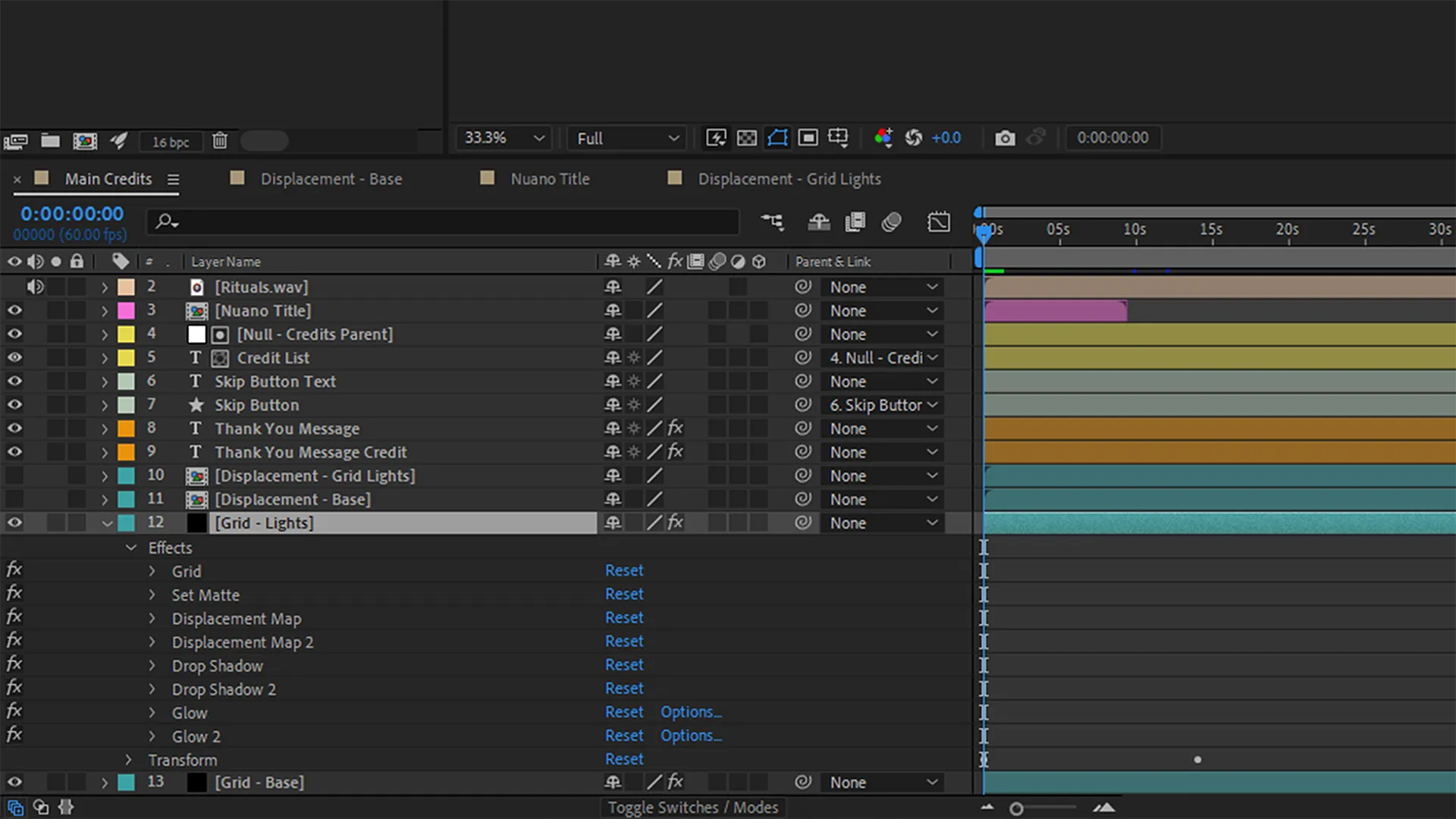
Task: Hide the Credit List layer
Action: tap(14, 357)
